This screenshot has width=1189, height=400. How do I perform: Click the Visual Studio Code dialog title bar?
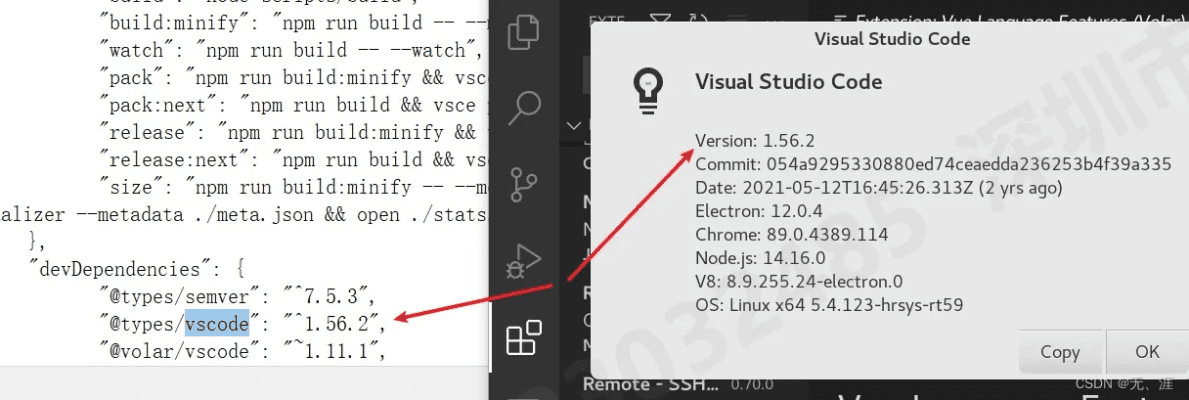tap(892, 39)
